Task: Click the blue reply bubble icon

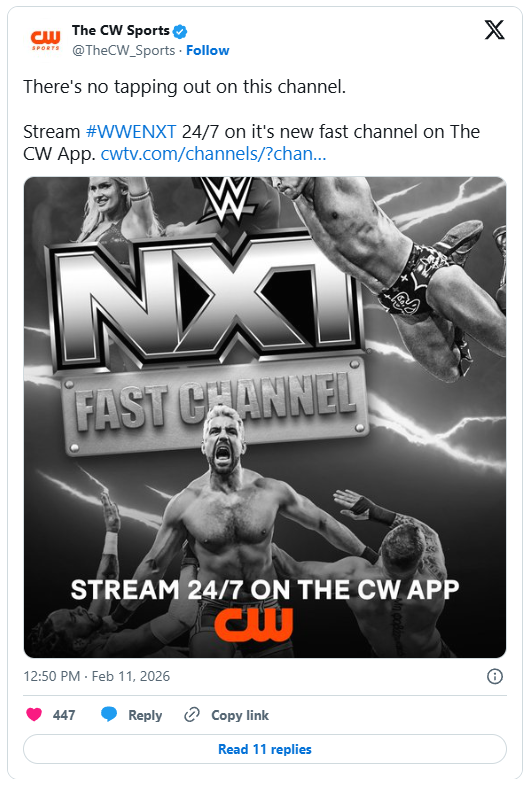Action: 109,714
